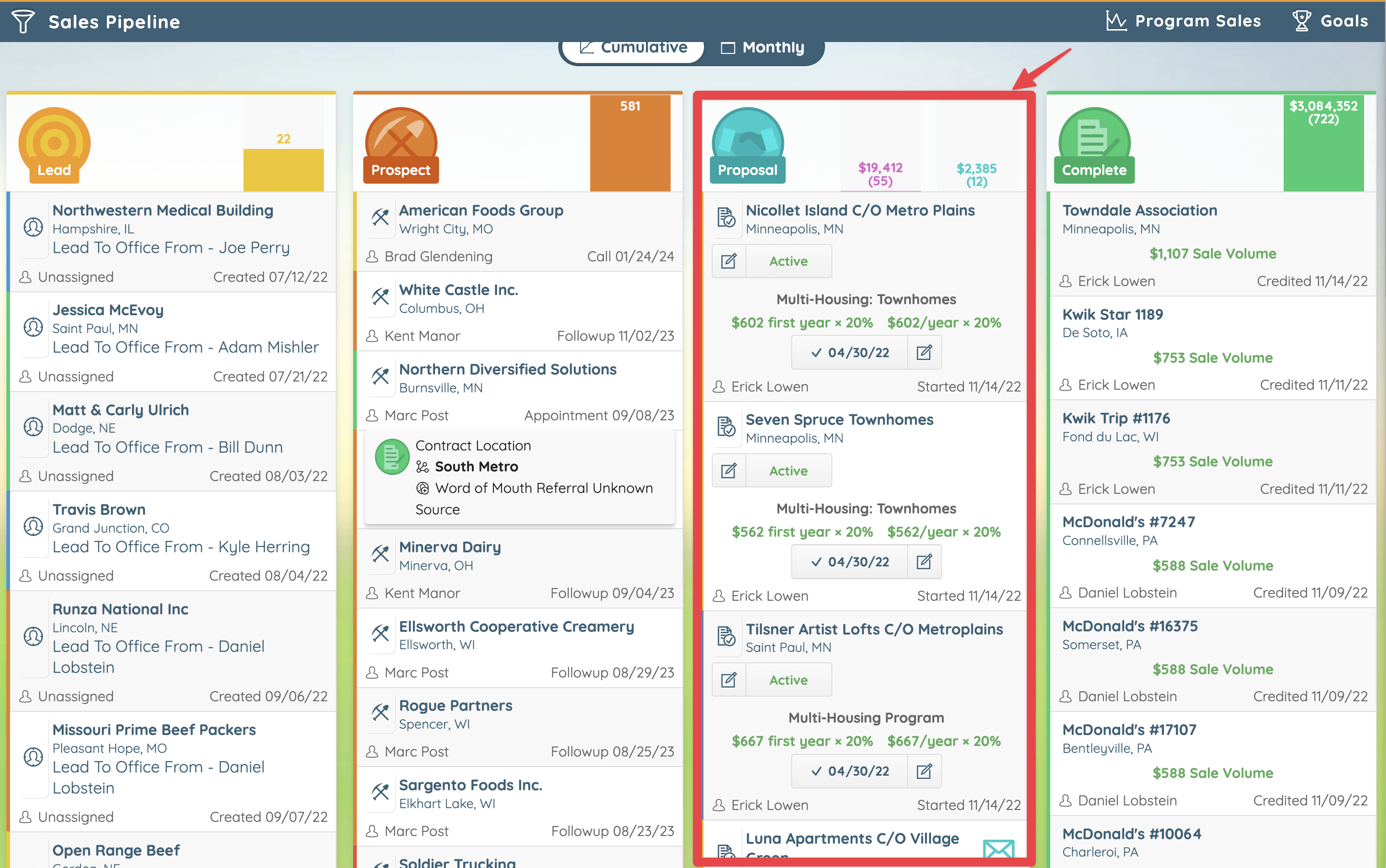The height and width of the screenshot is (868, 1386).
Task: Click the checked 04/30/22 date for Tilsner Artist Lofts
Action: tap(850, 772)
